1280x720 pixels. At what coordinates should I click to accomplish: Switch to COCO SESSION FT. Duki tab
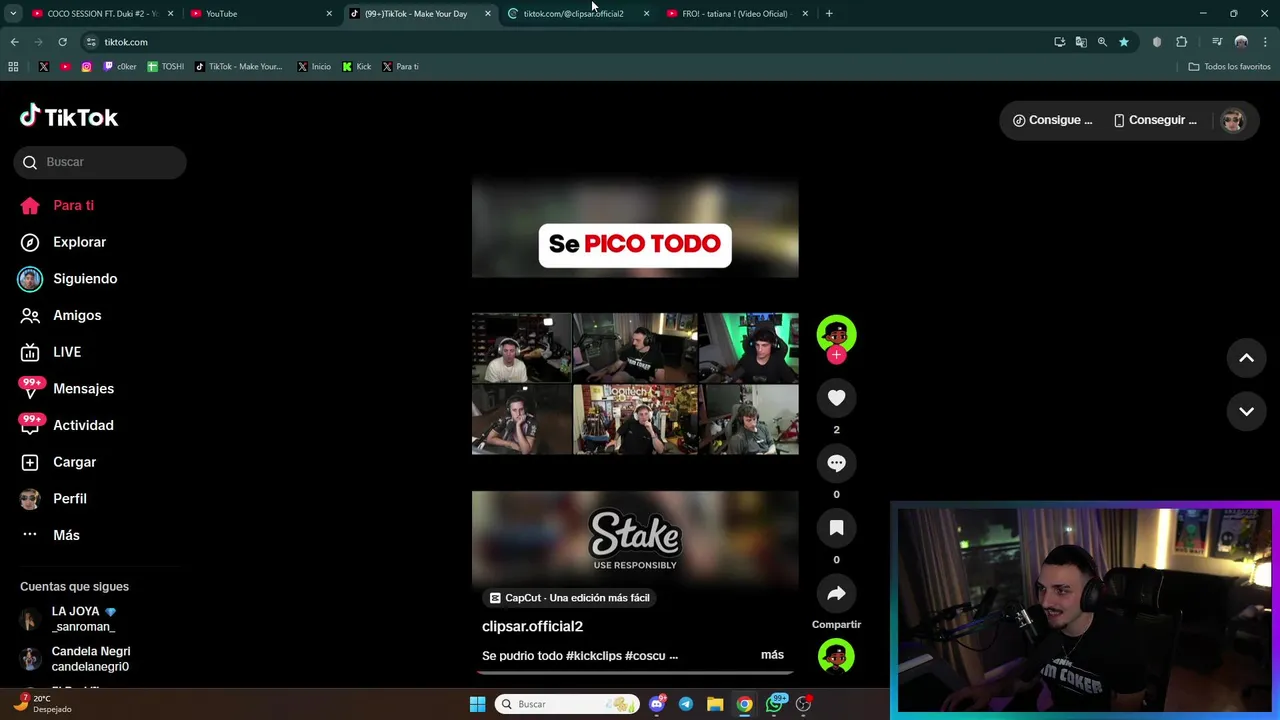102,14
